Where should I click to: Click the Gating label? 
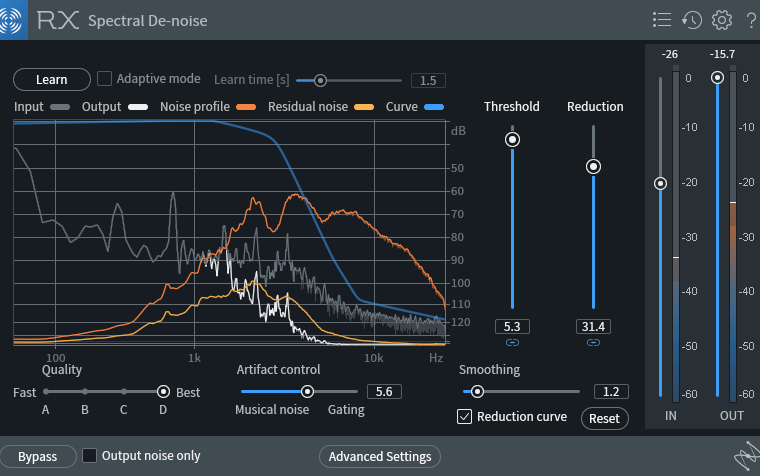[346, 410]
